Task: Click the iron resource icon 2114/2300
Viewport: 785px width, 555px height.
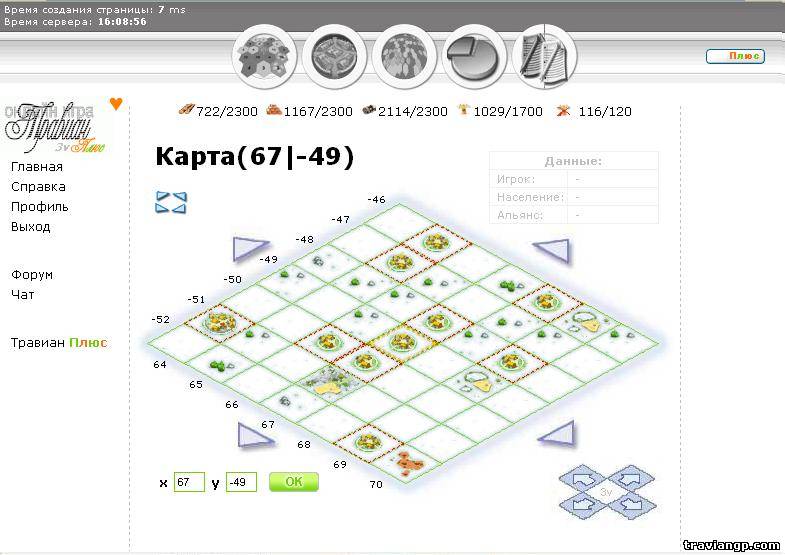Action: coord(369,110)
